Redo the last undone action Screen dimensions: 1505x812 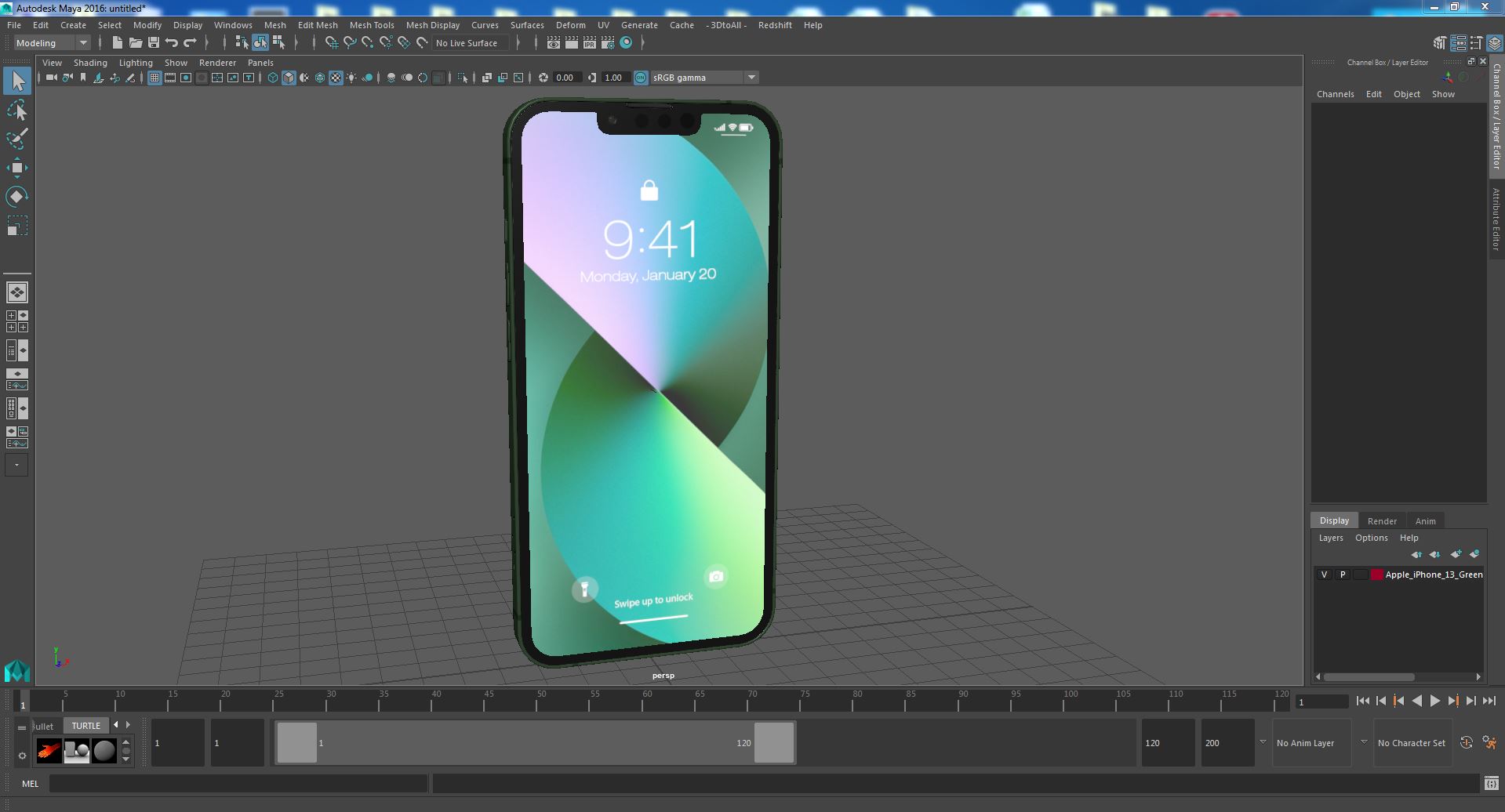pyautogui.click(x=189, y=43)
